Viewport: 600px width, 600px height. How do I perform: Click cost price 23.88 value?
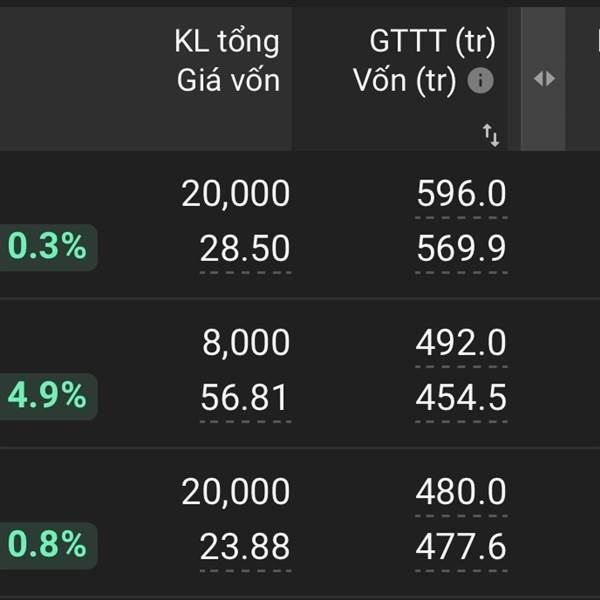click(x=245, y=547)
